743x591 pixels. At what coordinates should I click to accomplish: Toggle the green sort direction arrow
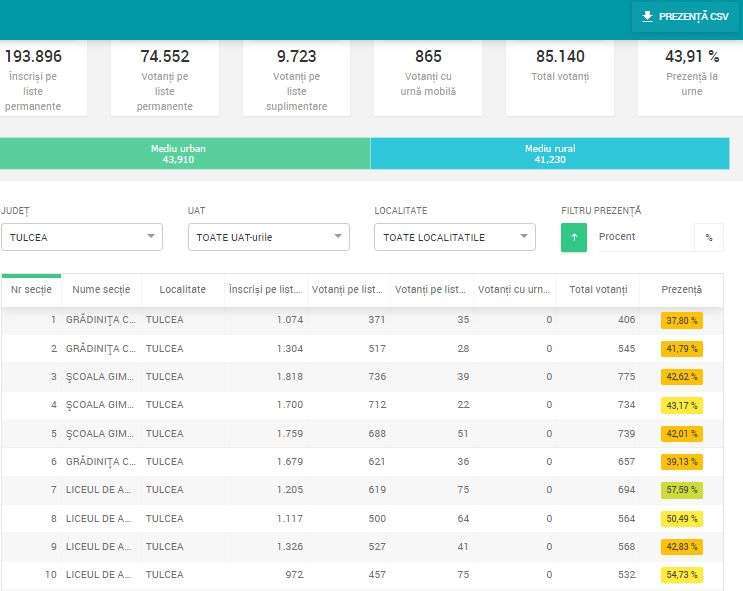[574, 237]
